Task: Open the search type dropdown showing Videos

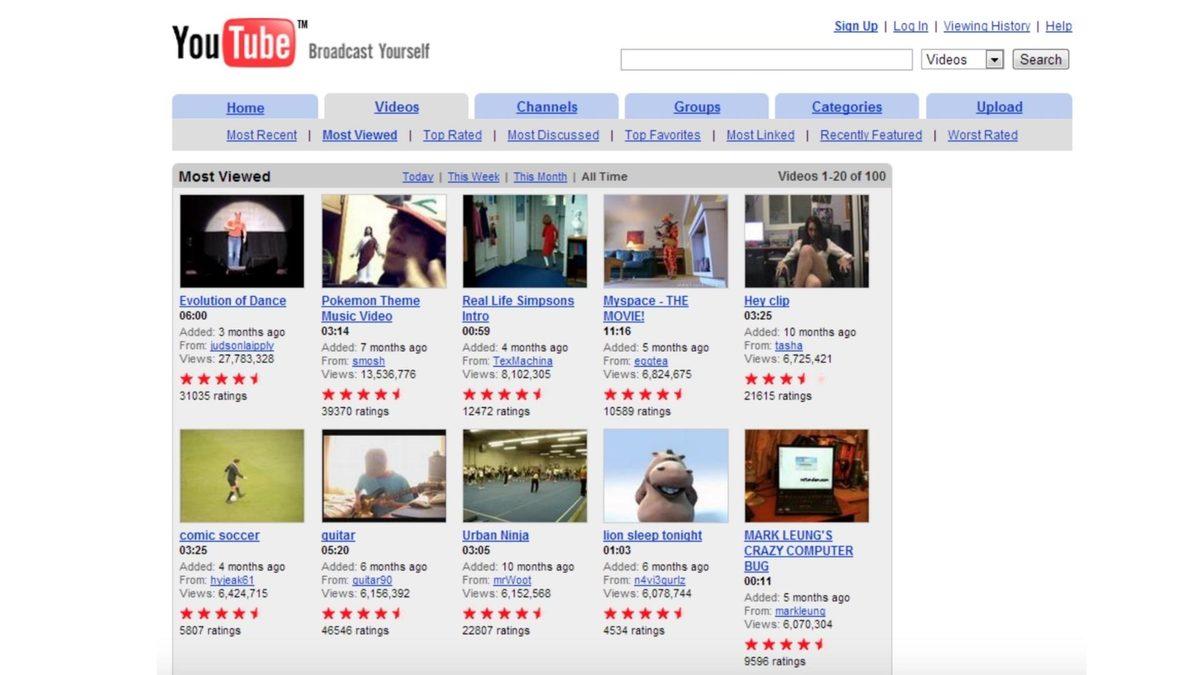Action: tap(961, 59)
